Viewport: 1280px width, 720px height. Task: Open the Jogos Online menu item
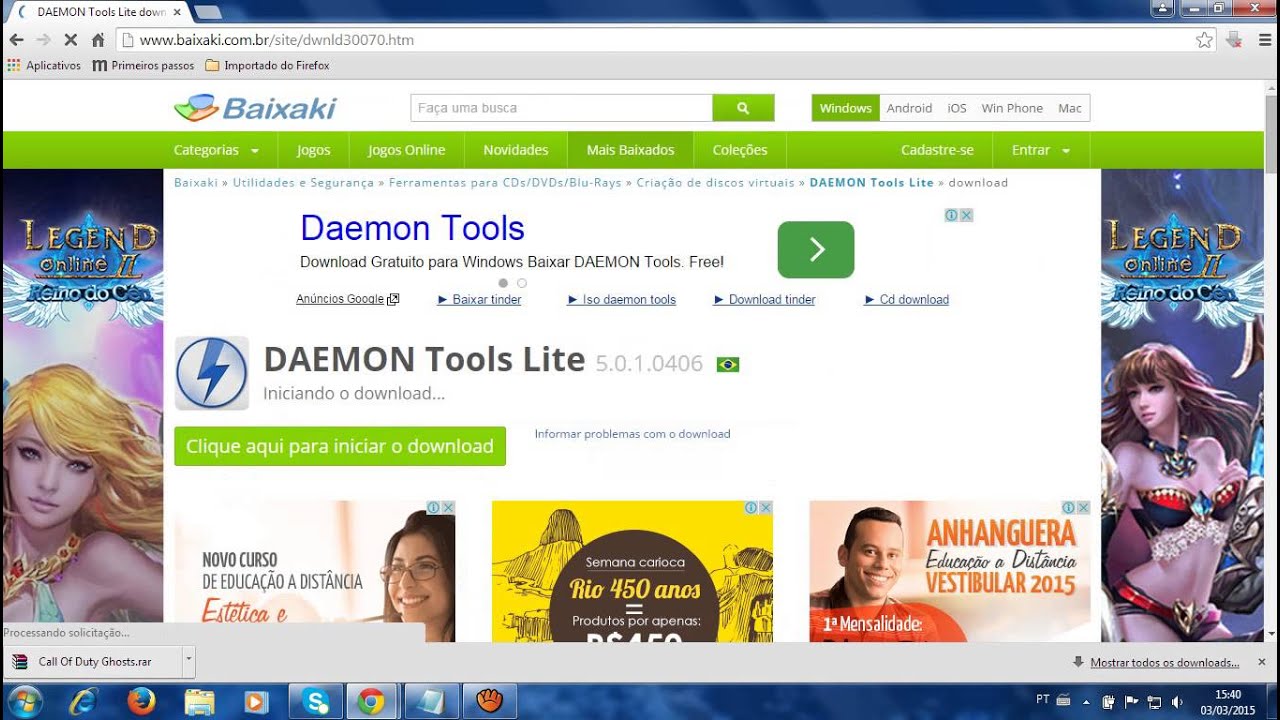coord(406,150)
